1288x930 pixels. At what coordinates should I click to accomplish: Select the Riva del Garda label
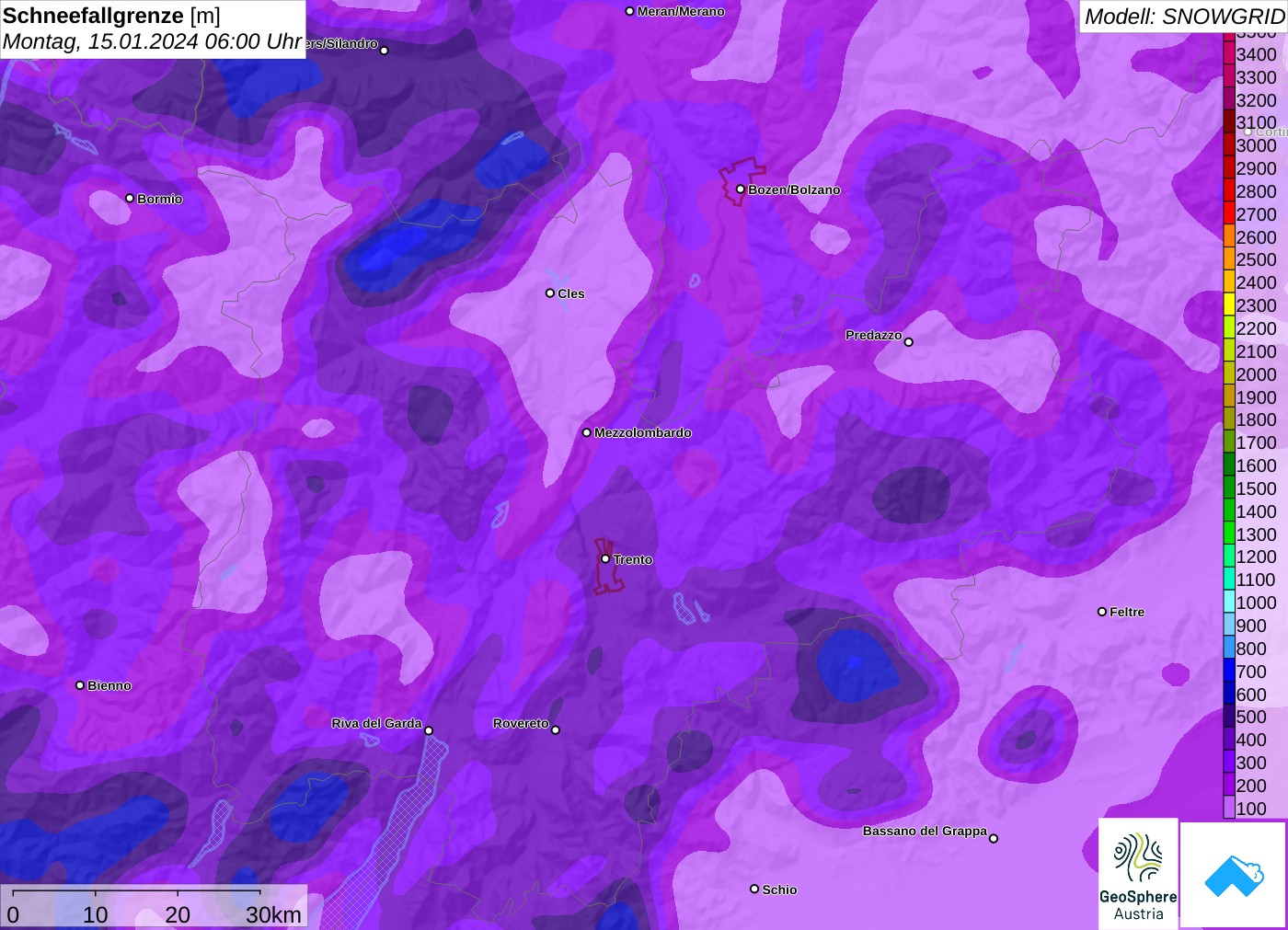click(376, 723)
